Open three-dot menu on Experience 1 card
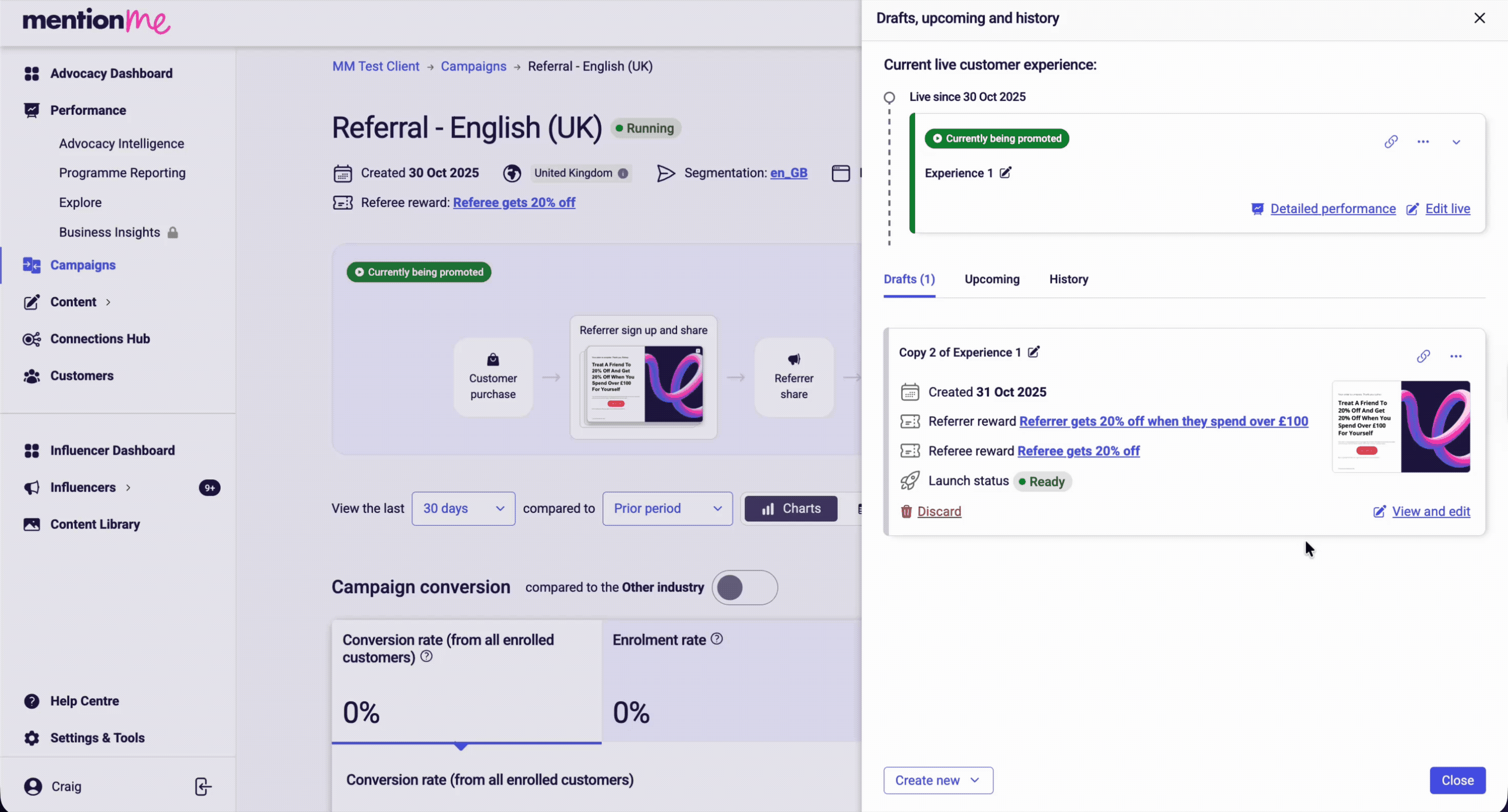Image resolution: width=1508 pixels, height=812 pixels. [1423, 141]
